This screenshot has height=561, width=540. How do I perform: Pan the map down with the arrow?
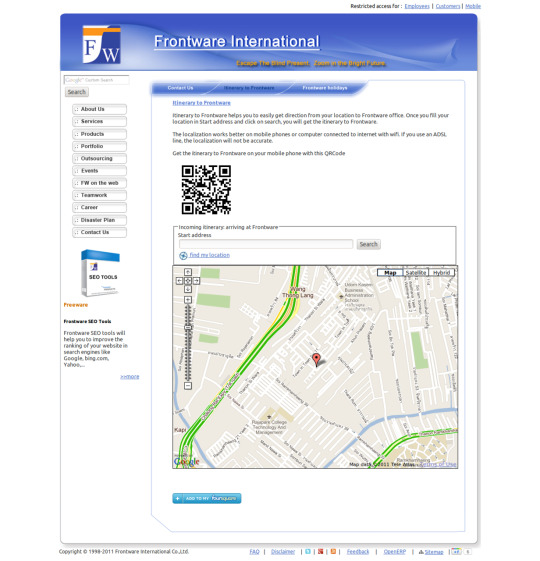[x=188, y=289]
